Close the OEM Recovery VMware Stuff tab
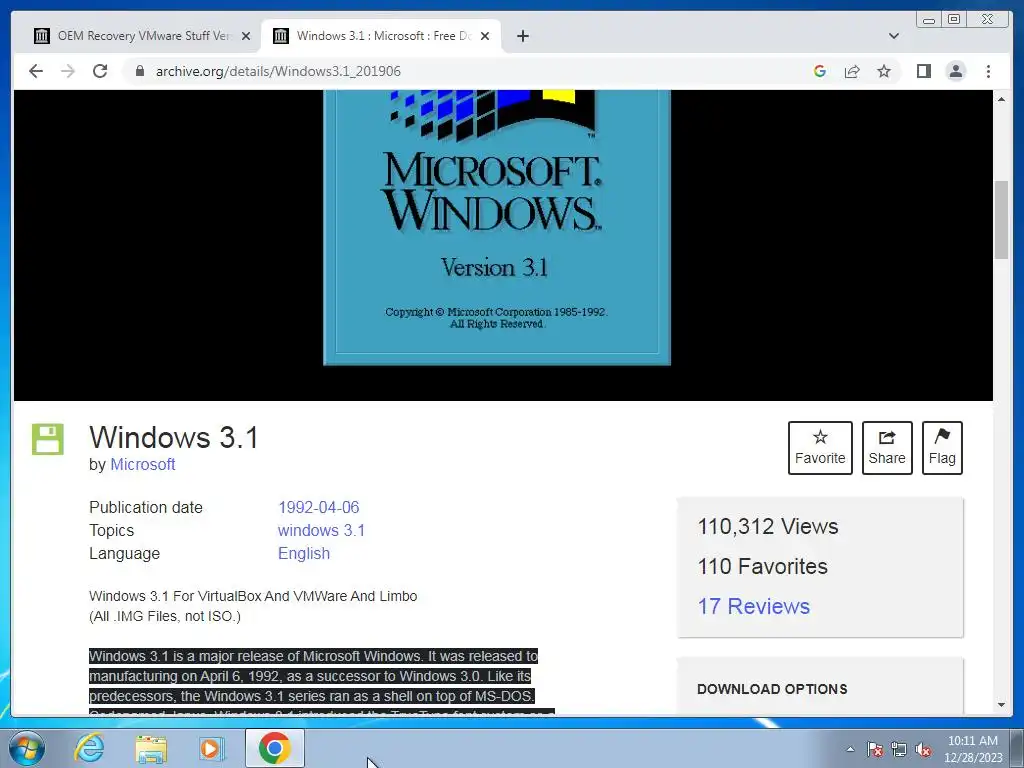 [x=246, y=36]
